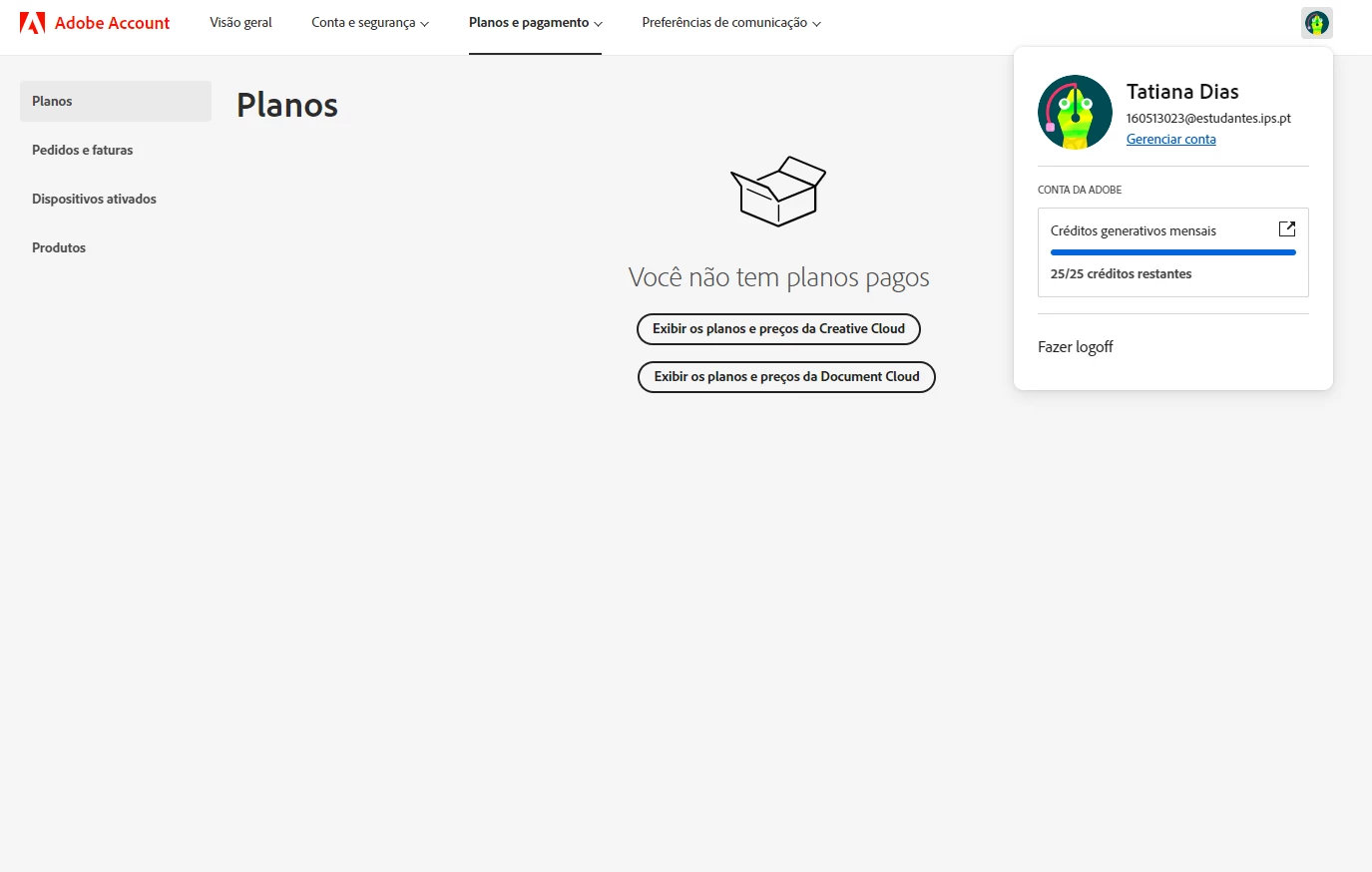Click 25/25 créditos restantes text

click(1121, 273)
